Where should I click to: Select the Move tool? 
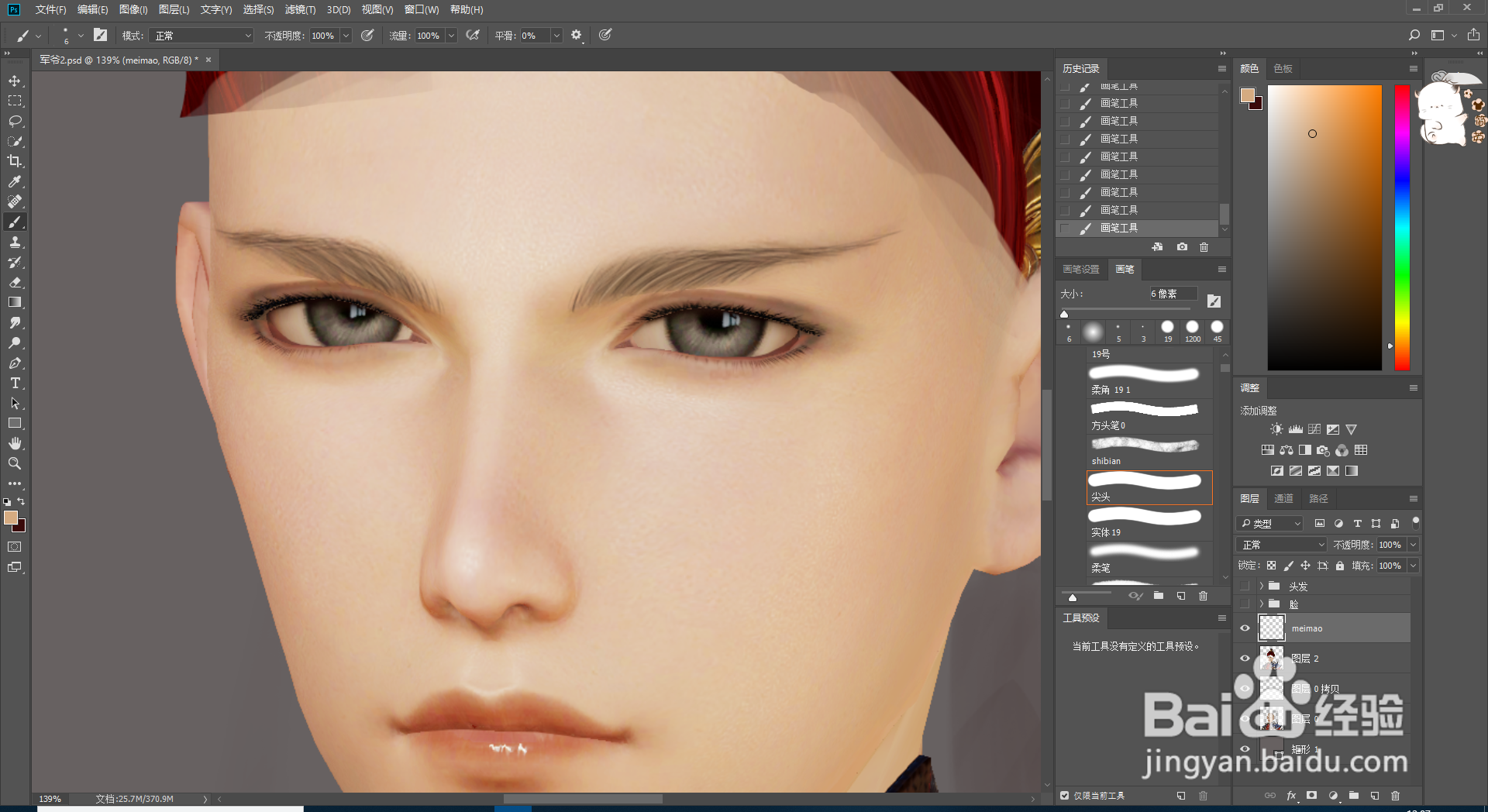(15, 81)
